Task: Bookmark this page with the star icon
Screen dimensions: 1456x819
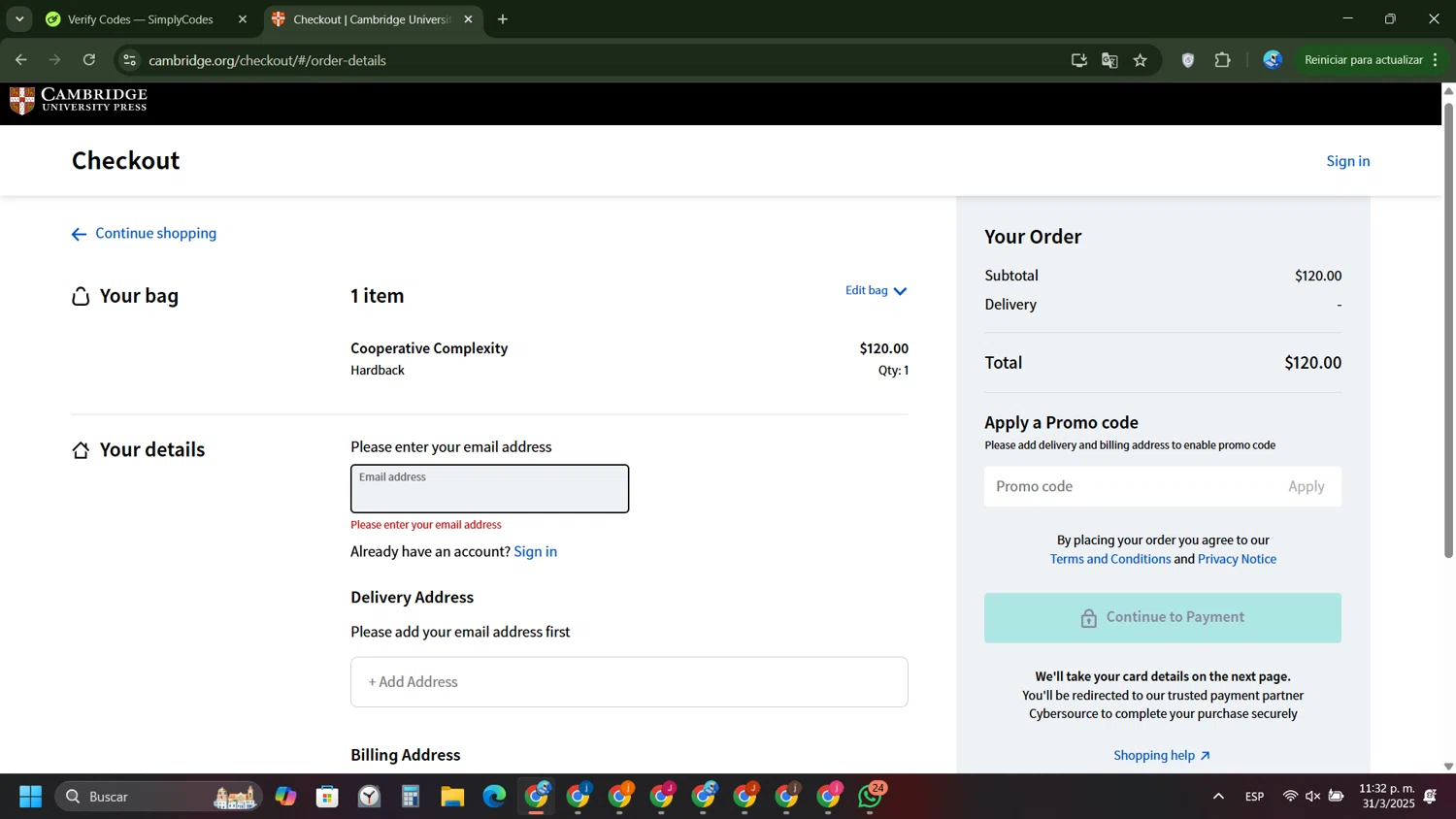Action: click(x=1141, y=60)
